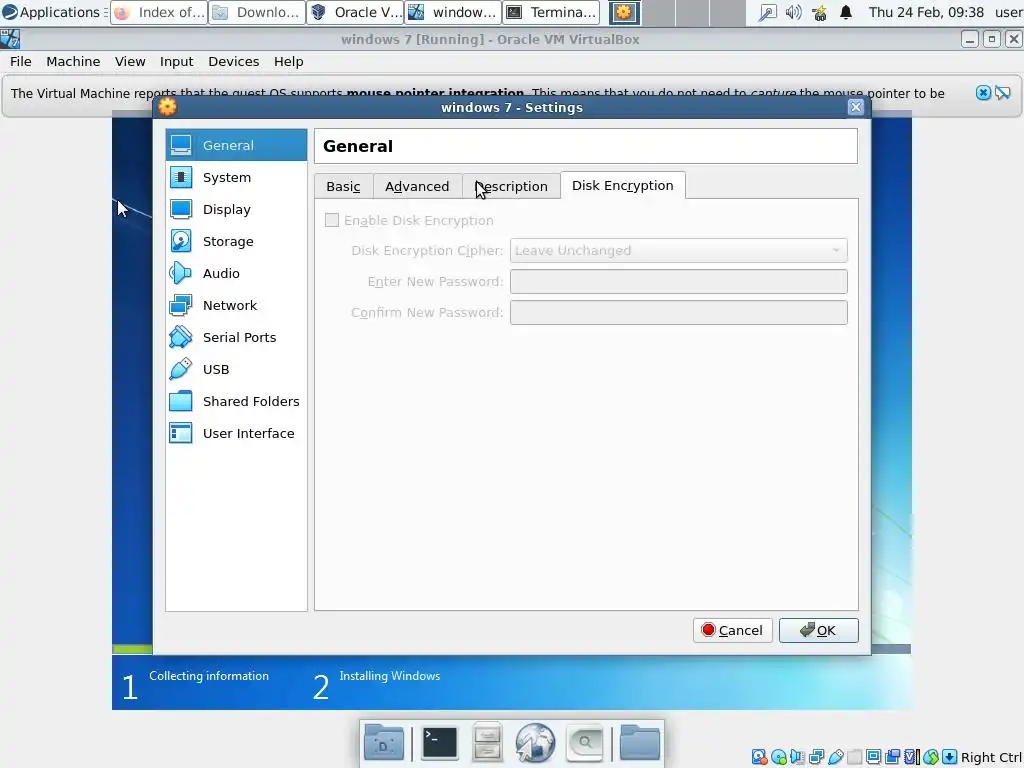Switch to the Description tab

click(511, 186)
